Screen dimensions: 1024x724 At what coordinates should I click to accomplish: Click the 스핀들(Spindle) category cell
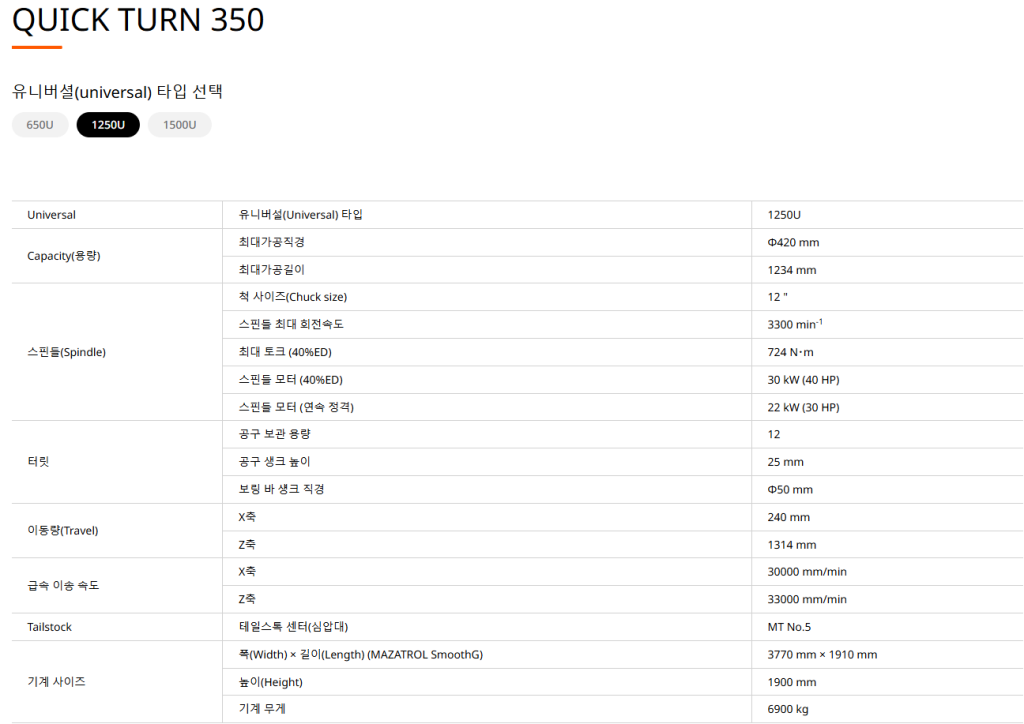pyautogui.click(x=66, y=352)
